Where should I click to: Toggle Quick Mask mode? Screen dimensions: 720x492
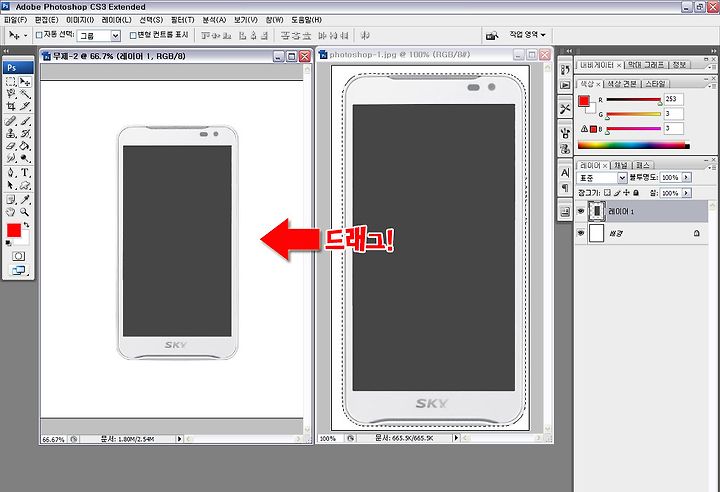18,256
